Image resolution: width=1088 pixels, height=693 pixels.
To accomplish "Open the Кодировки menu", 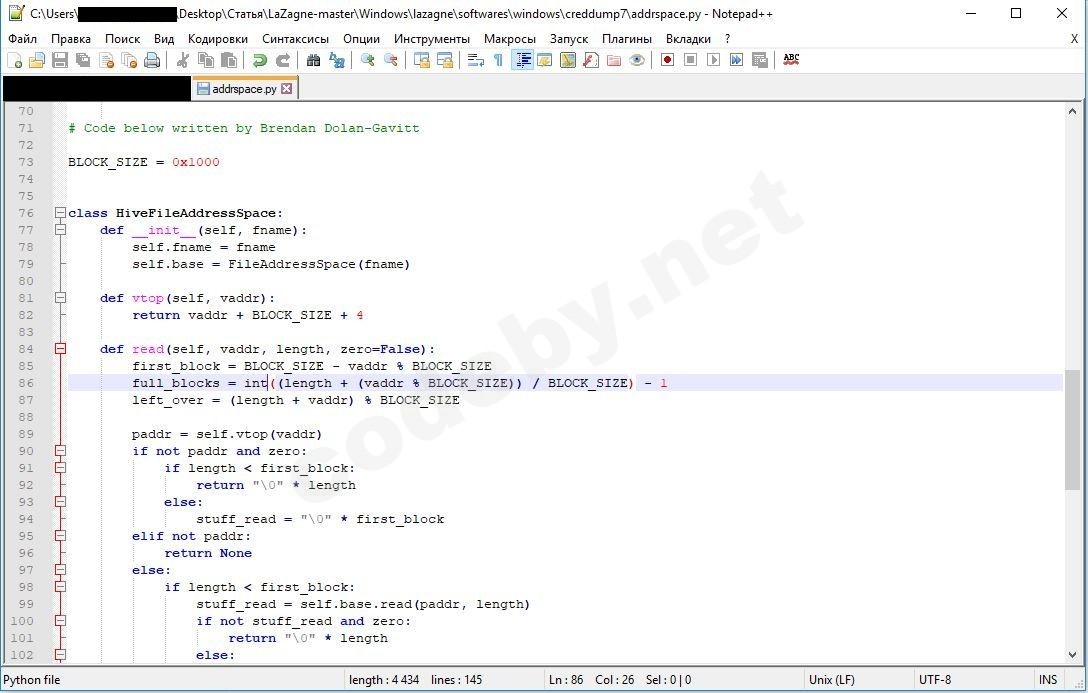I will coord(217,38).
